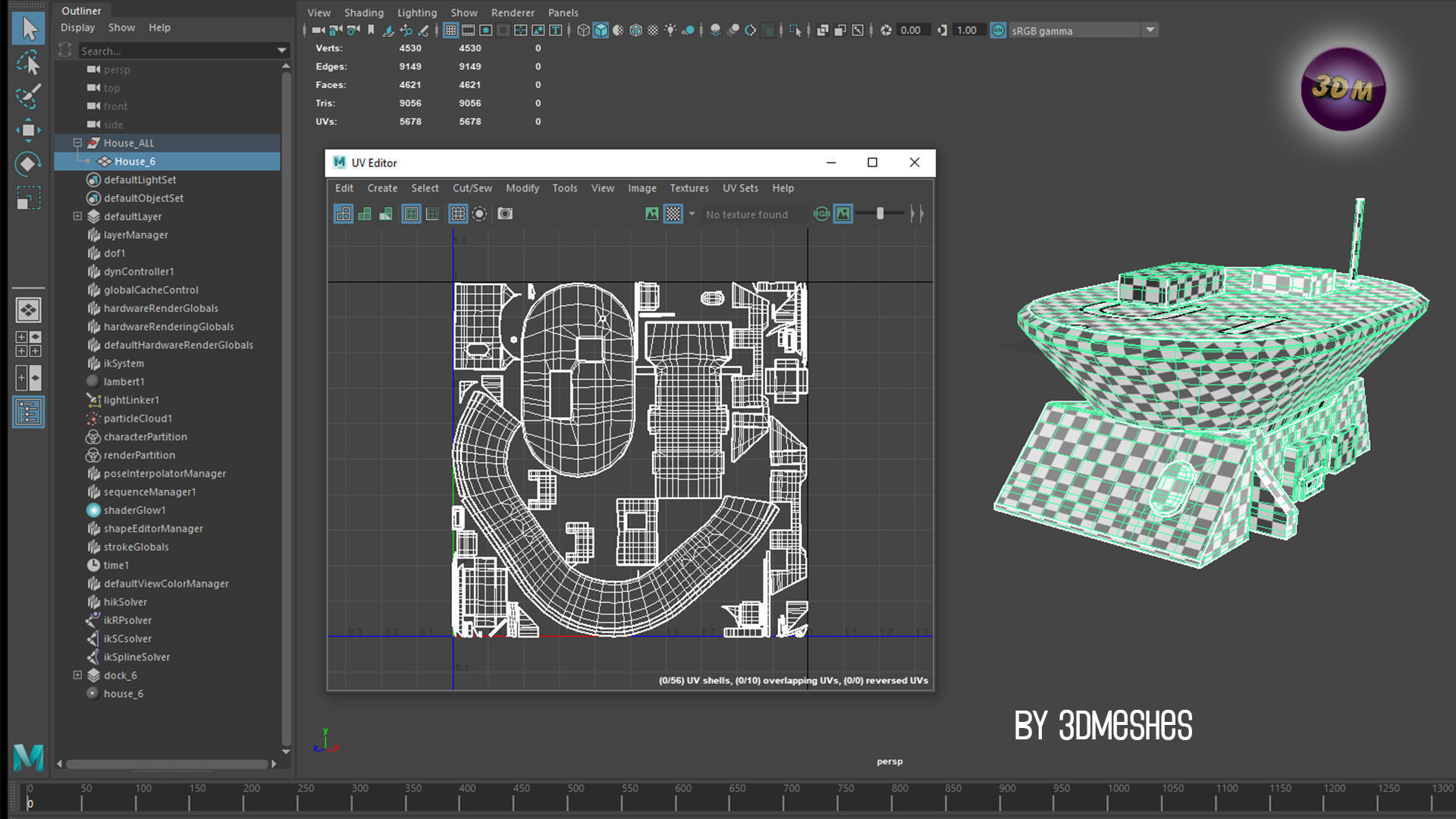Adjust the UV Editor image dim slider

[x=880, y=214]
